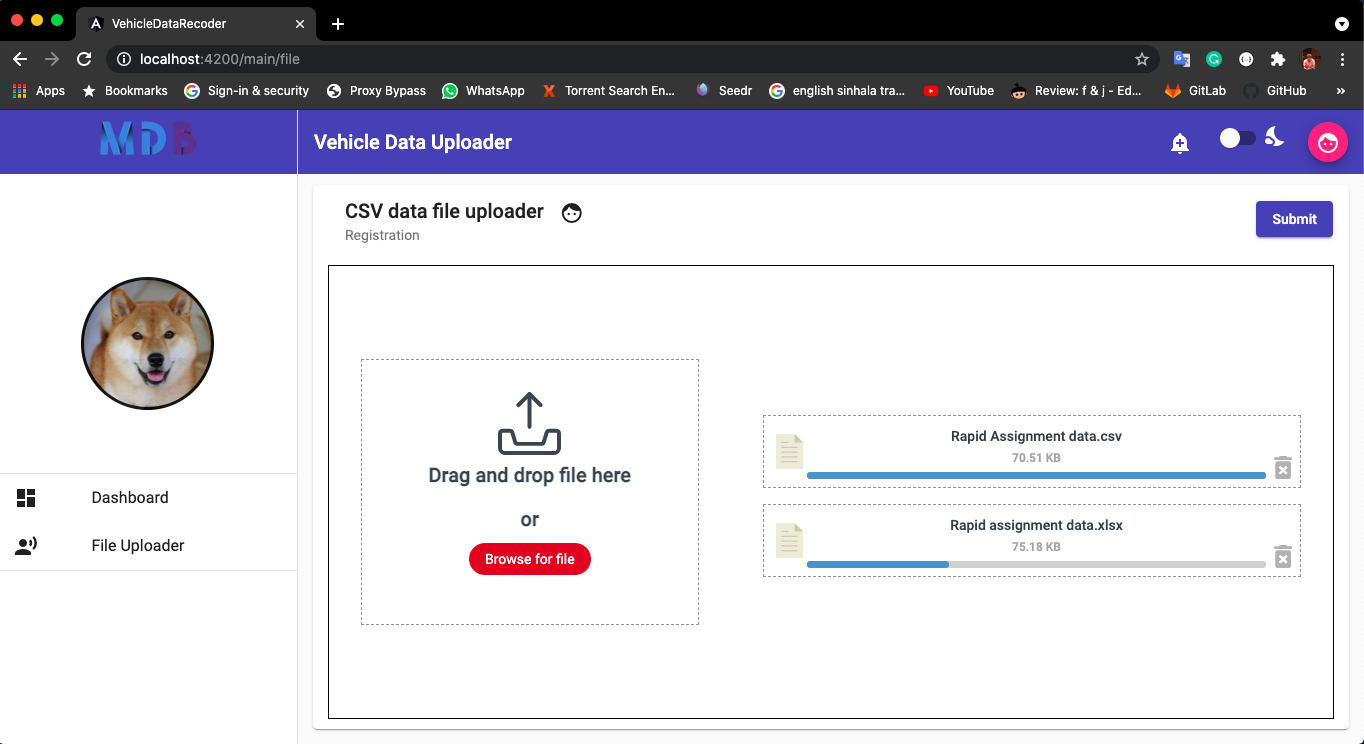Reload the page
1364x744 pixels.
click(x=84, y=59)
